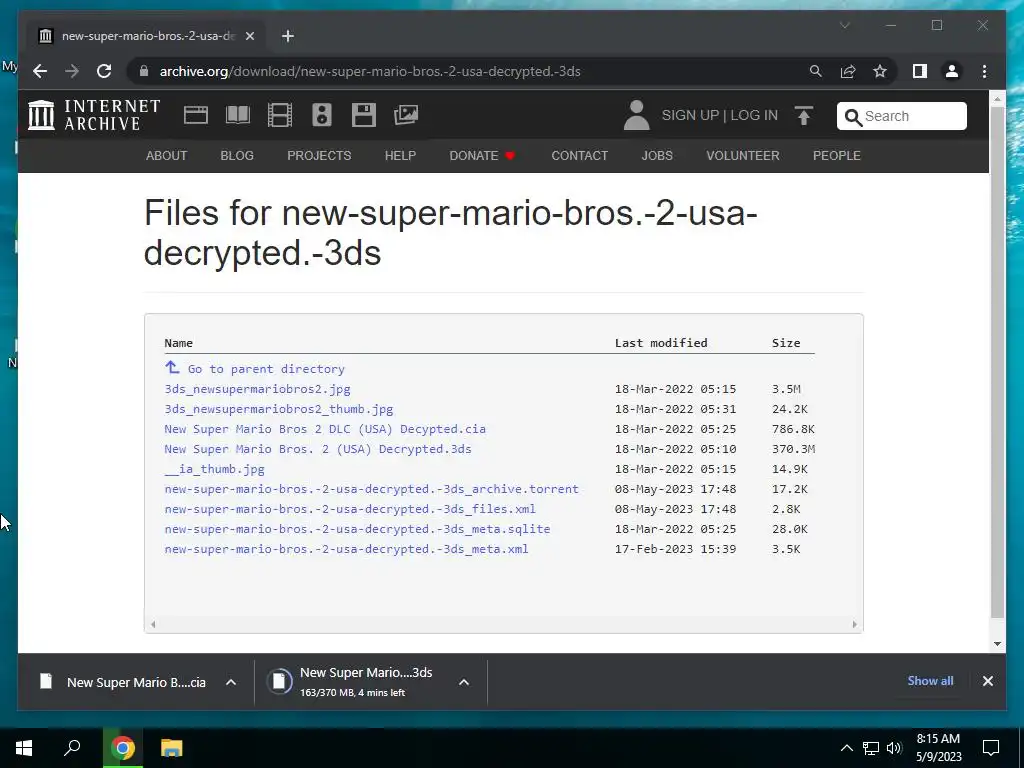Click the magnifier inside Archive search box
Screen dimensions: 1024x768
(x=853, y=117)
